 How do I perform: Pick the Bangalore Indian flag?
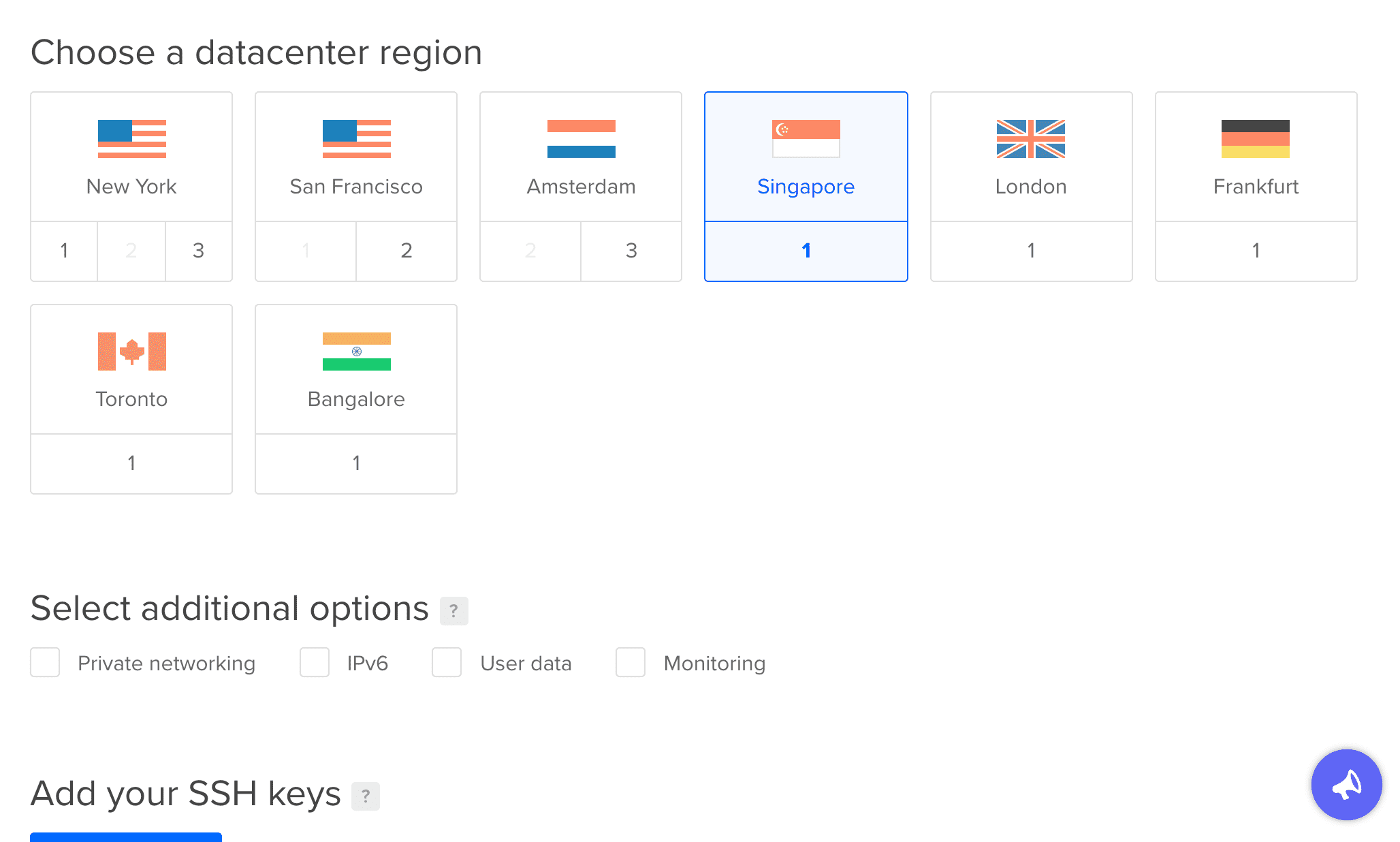(356, 352)
